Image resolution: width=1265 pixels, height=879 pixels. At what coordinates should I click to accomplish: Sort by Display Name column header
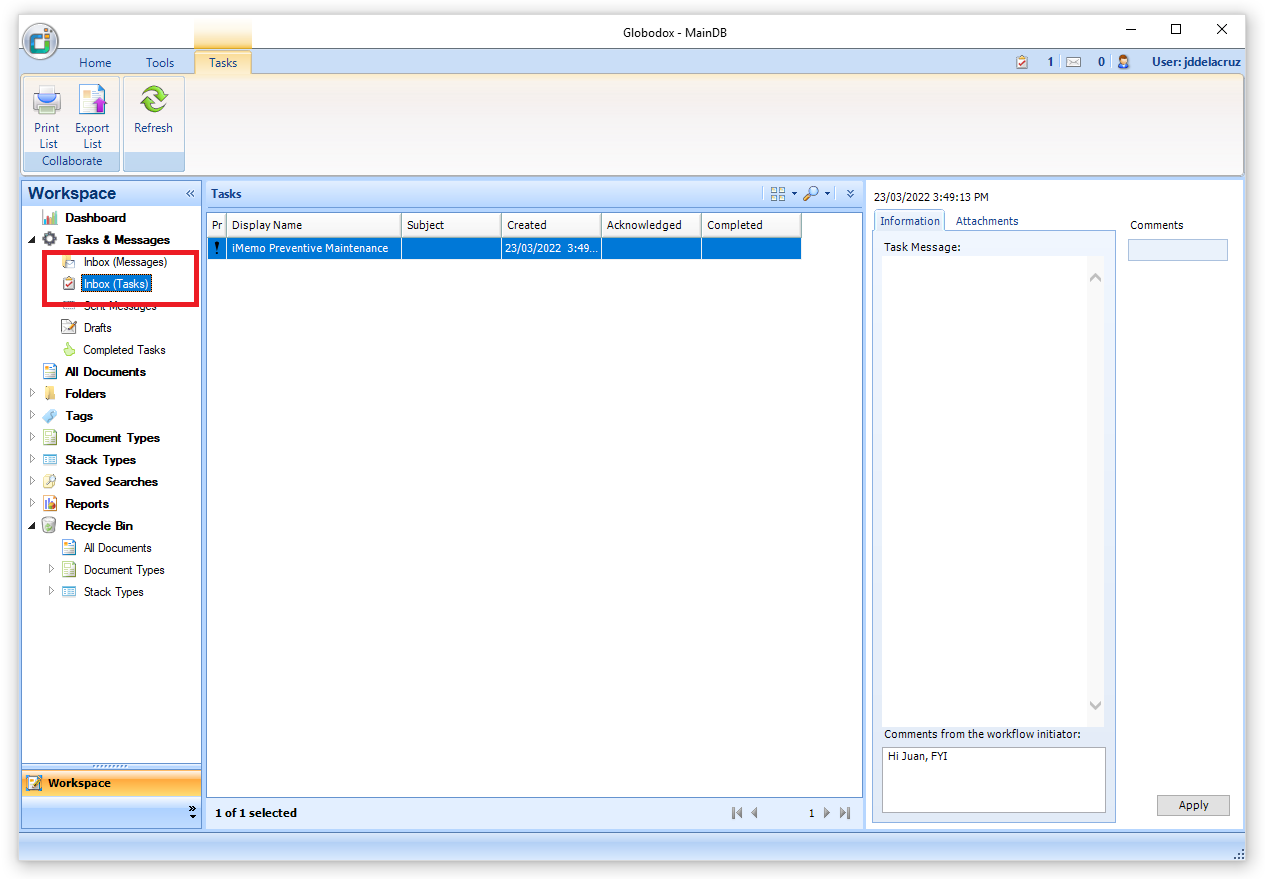[x=314, y=225]
